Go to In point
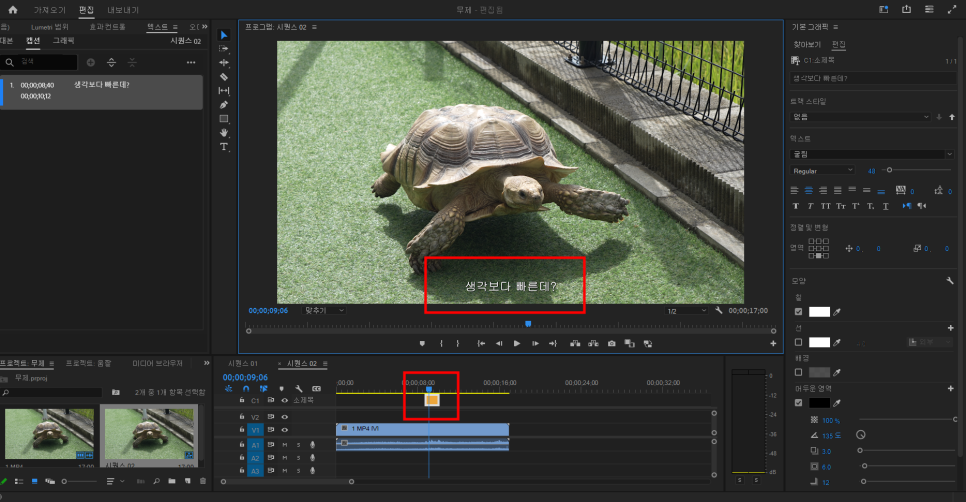Viewport: 966px width, 502px height. 481,344
